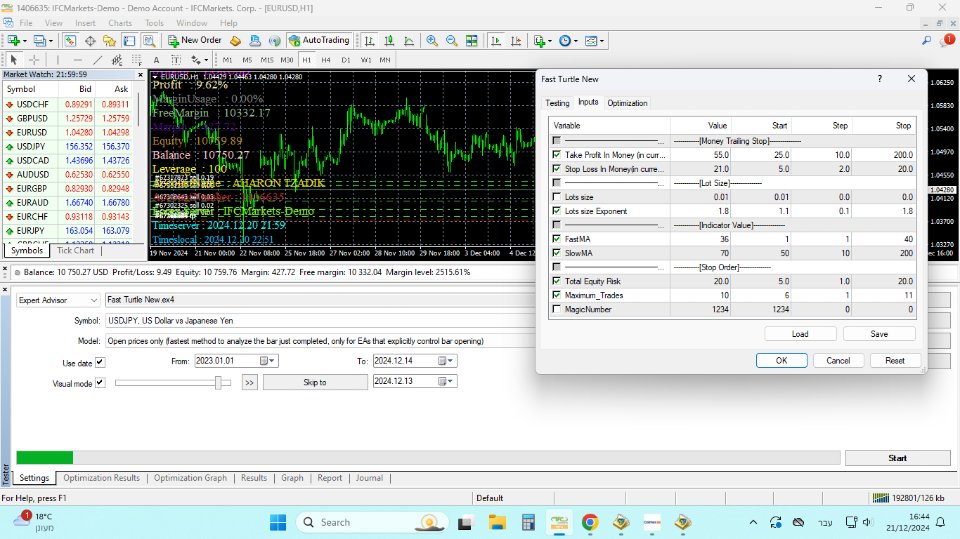Zoom in on the chart
The image size is (960, 539).
[x=432, y=40]
